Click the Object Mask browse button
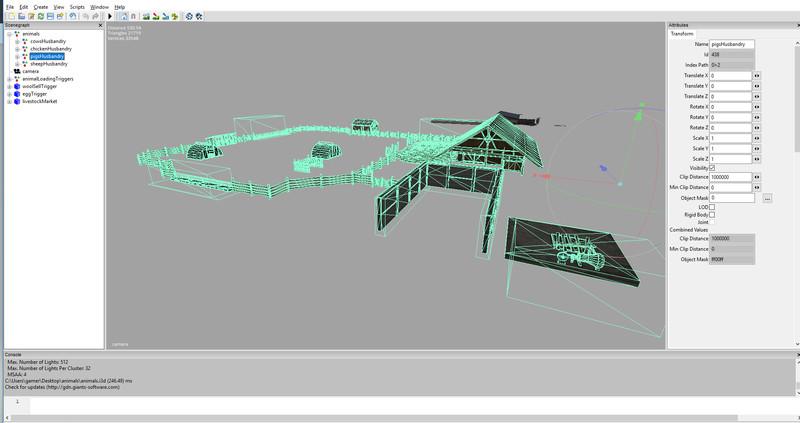This screenshot has height=423, width=800. tap(767, 199)
